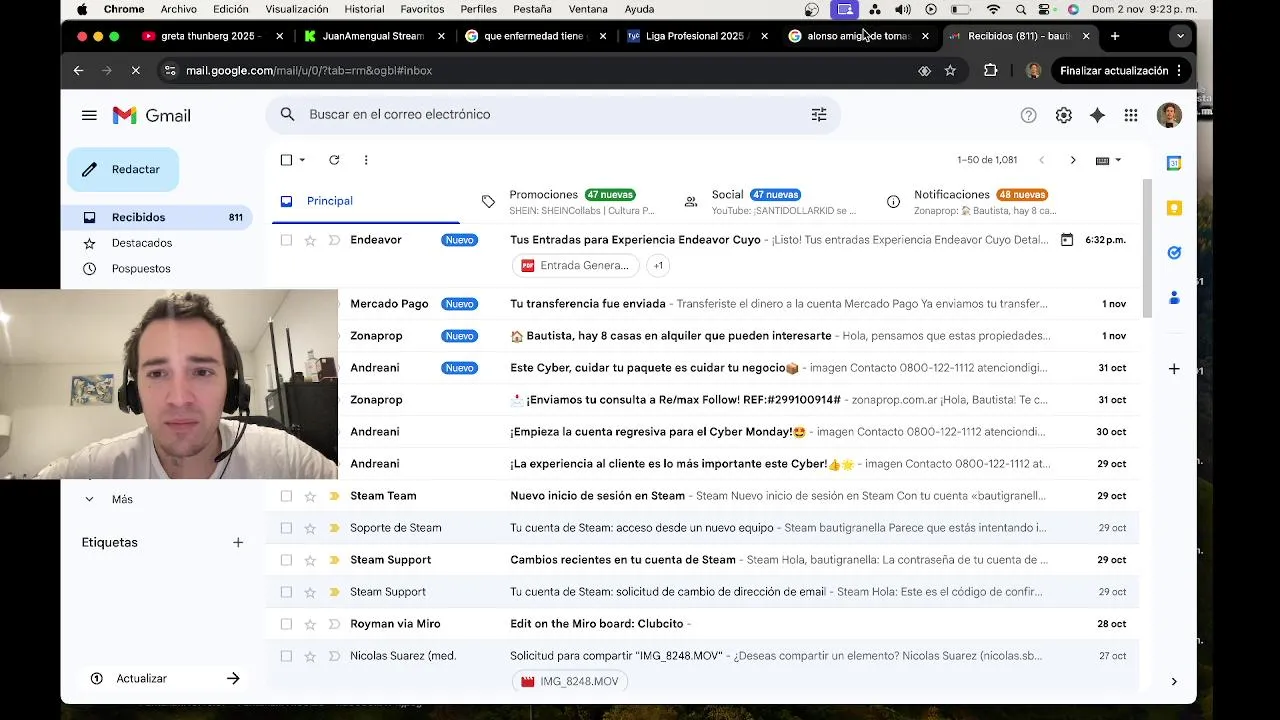Open Chrome extensions puzzle icon

tap(990, 71)
